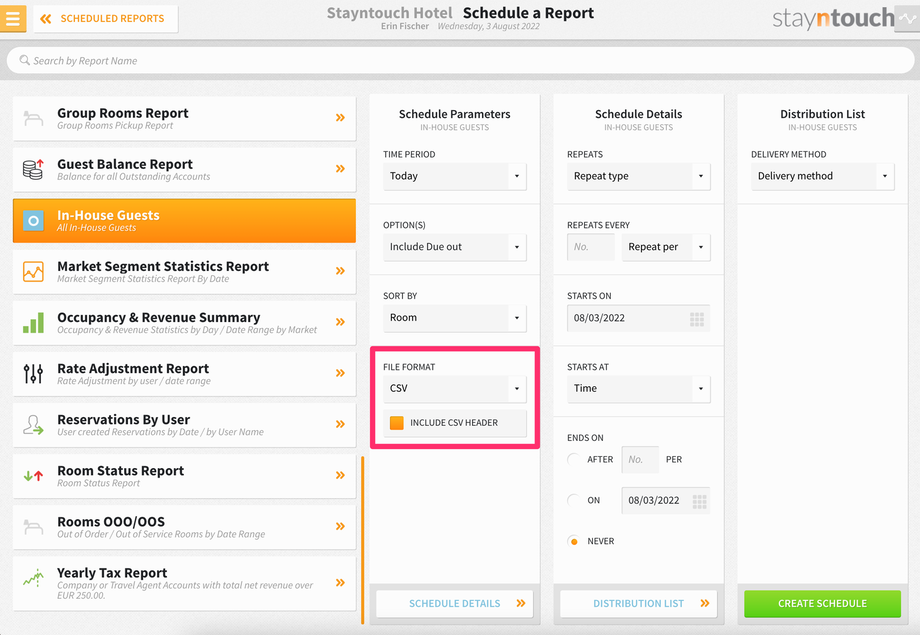
Task: Click the Repeats Every number field
Action: 591,247
